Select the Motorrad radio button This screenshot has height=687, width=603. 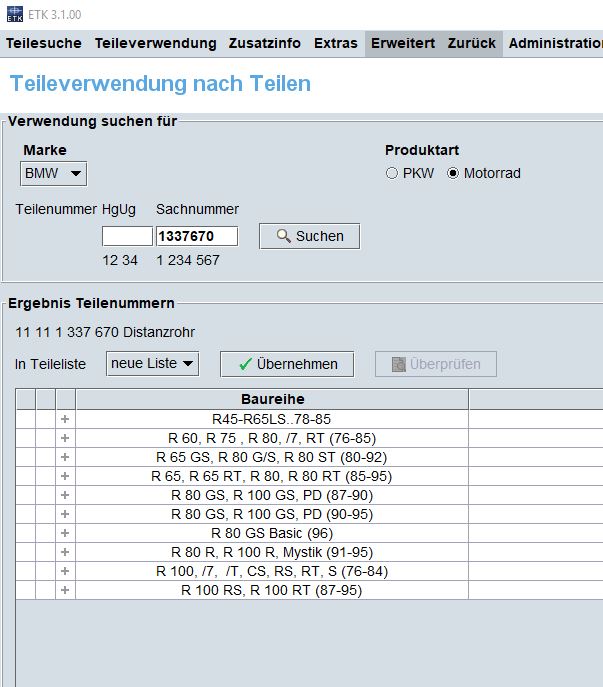tap(453, 174)
